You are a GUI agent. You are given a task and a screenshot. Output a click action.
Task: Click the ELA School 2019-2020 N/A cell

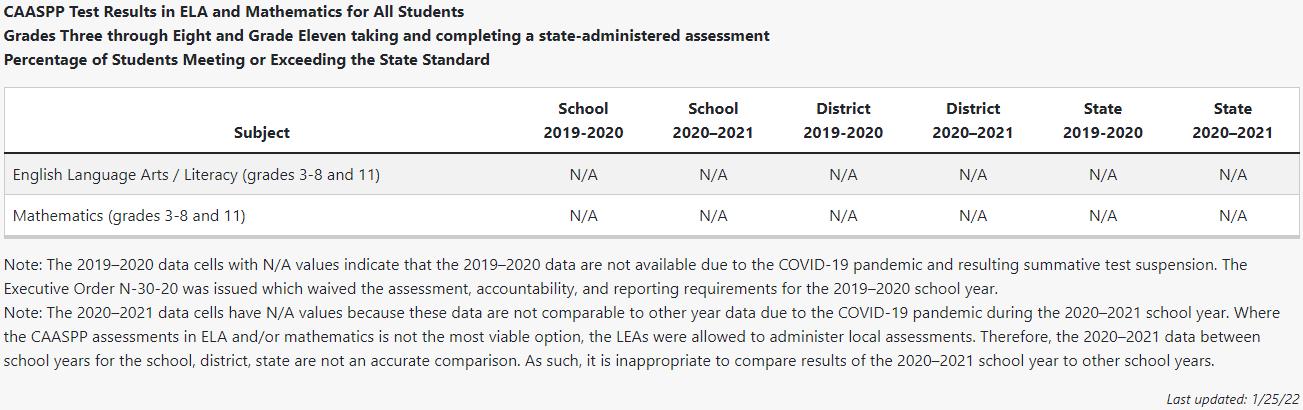click(x=583, y=175)
